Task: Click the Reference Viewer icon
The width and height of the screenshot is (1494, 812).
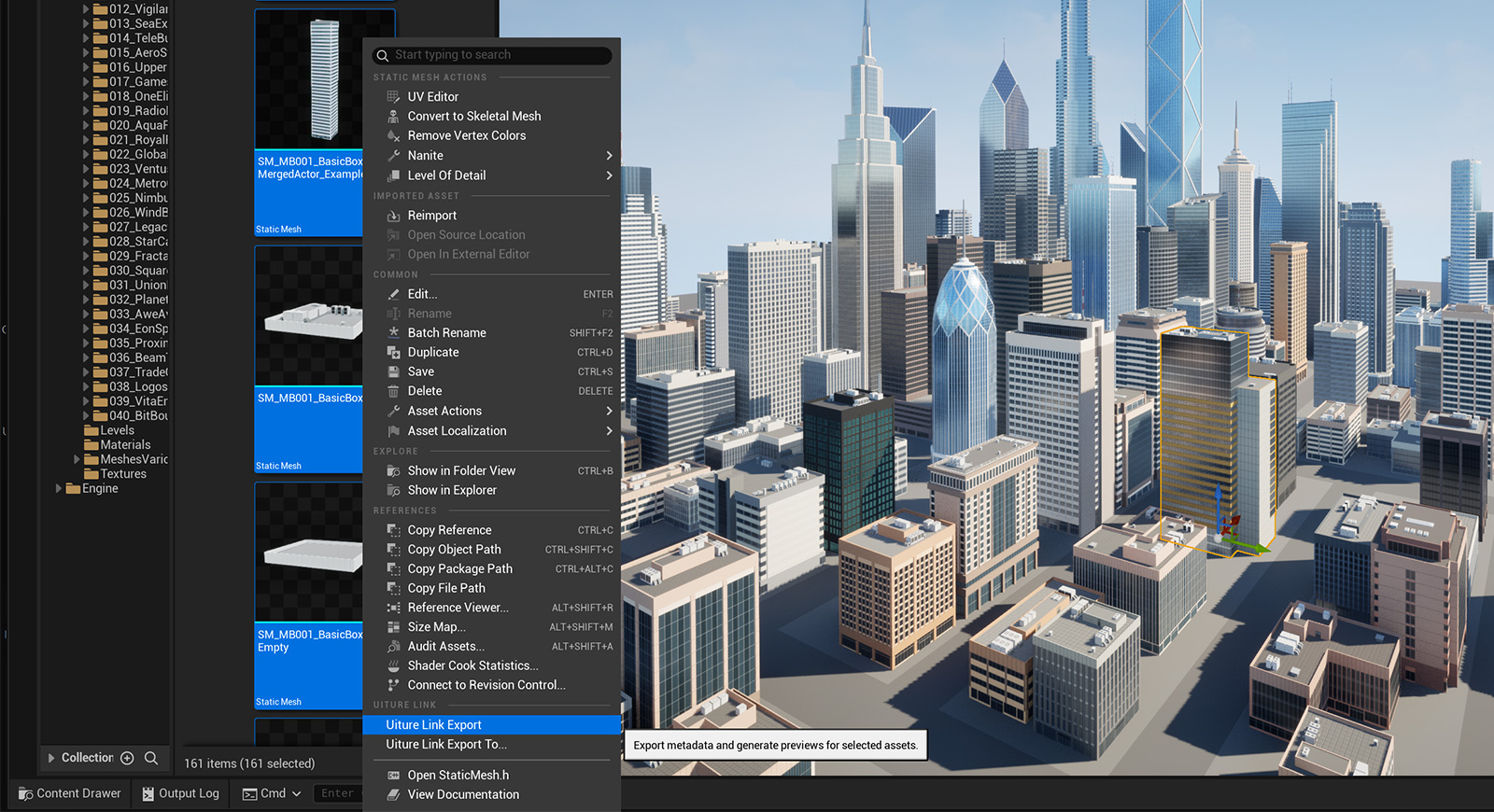Action: pyautogui.click(x=393, y=608)
